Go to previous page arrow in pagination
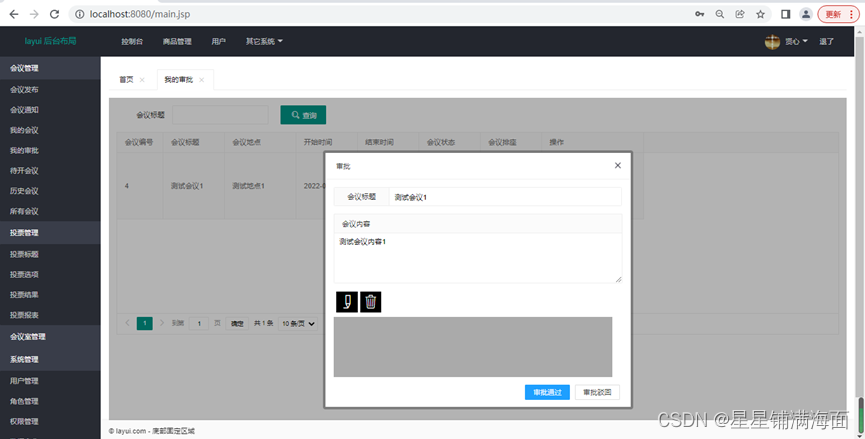Screen dimensions: 865x439 [x=127, y=323]
